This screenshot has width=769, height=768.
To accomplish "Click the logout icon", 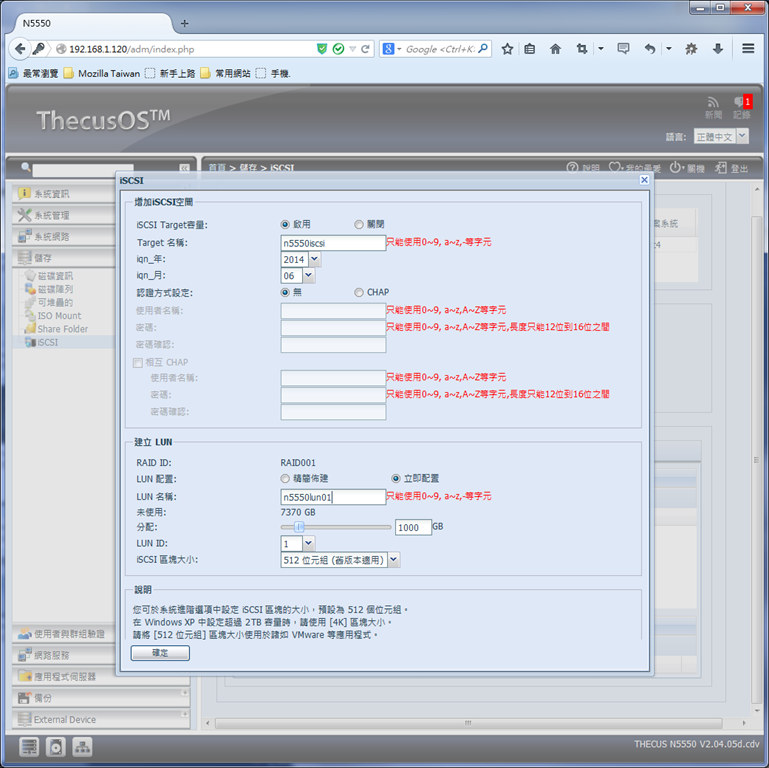I will [720, 168].
